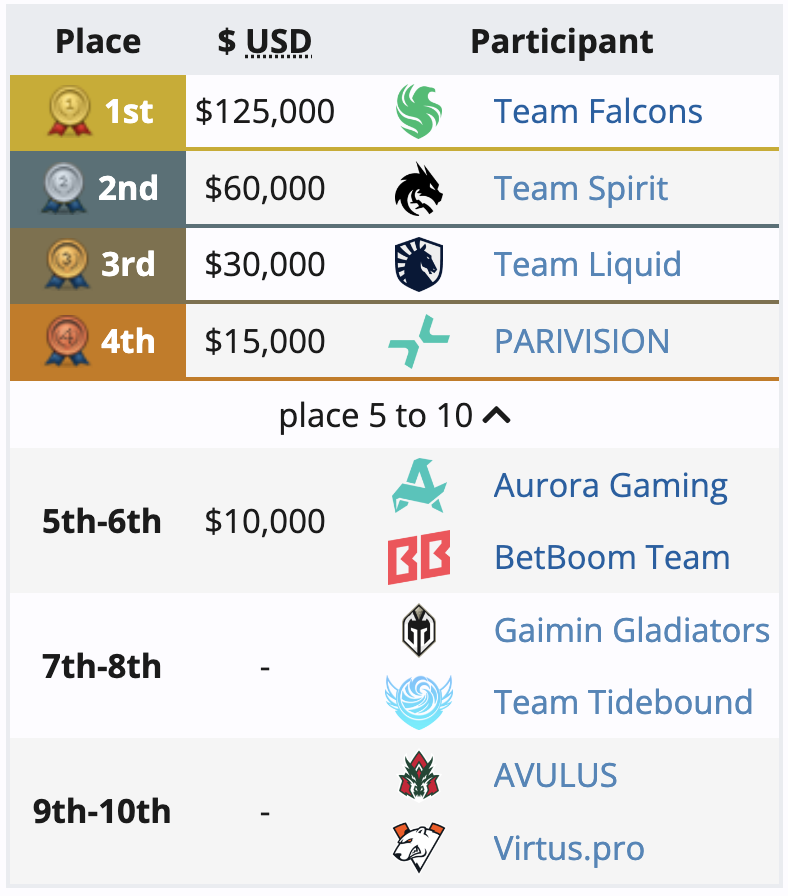
Task: Click the Gaimin Gladiators helmet logo
Action: click(419, 630)
